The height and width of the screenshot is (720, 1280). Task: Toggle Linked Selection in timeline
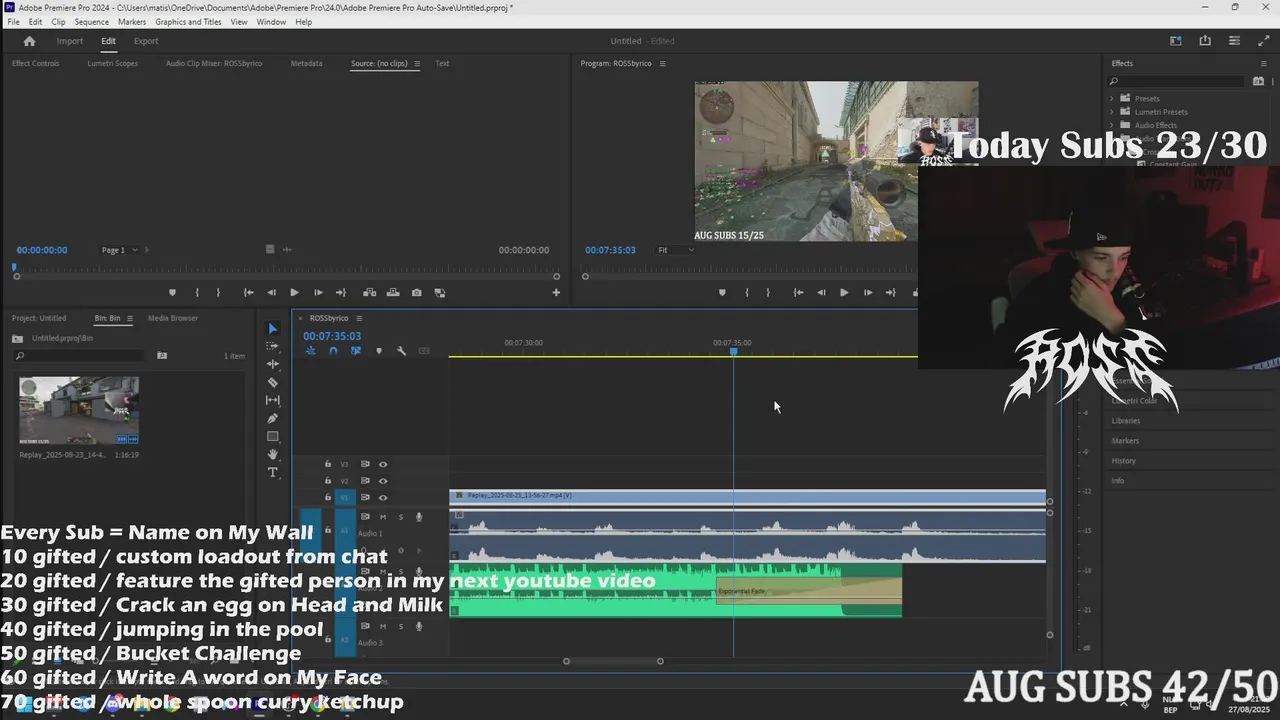(355, 351)
